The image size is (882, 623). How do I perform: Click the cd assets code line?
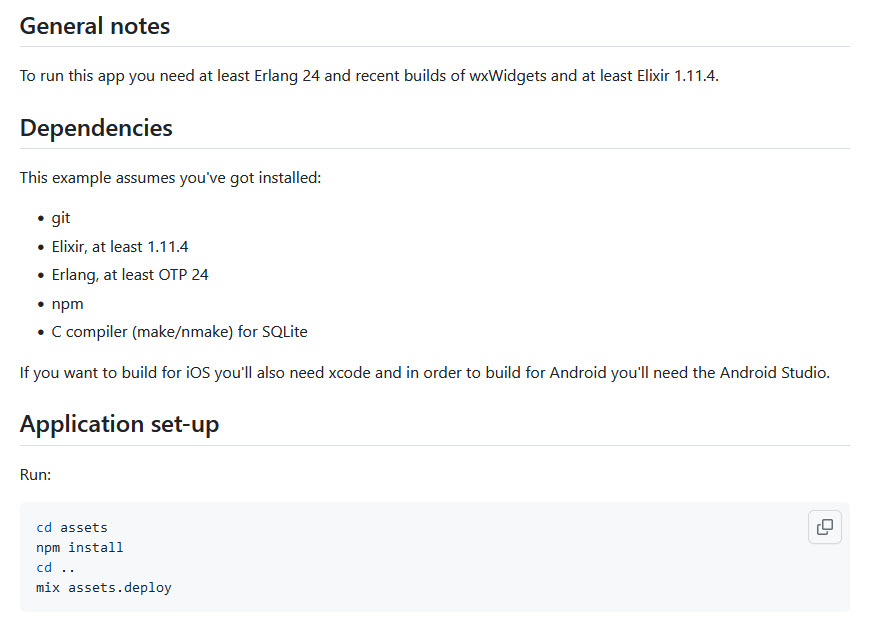click(71, 527)
